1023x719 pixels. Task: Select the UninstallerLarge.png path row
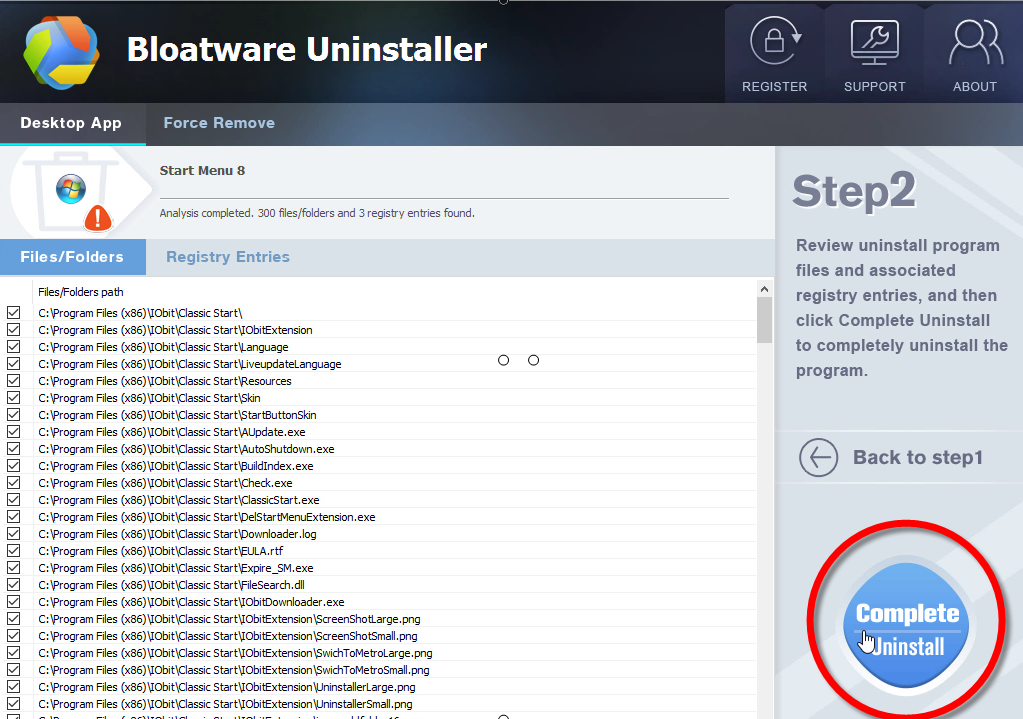coord(378,686)
